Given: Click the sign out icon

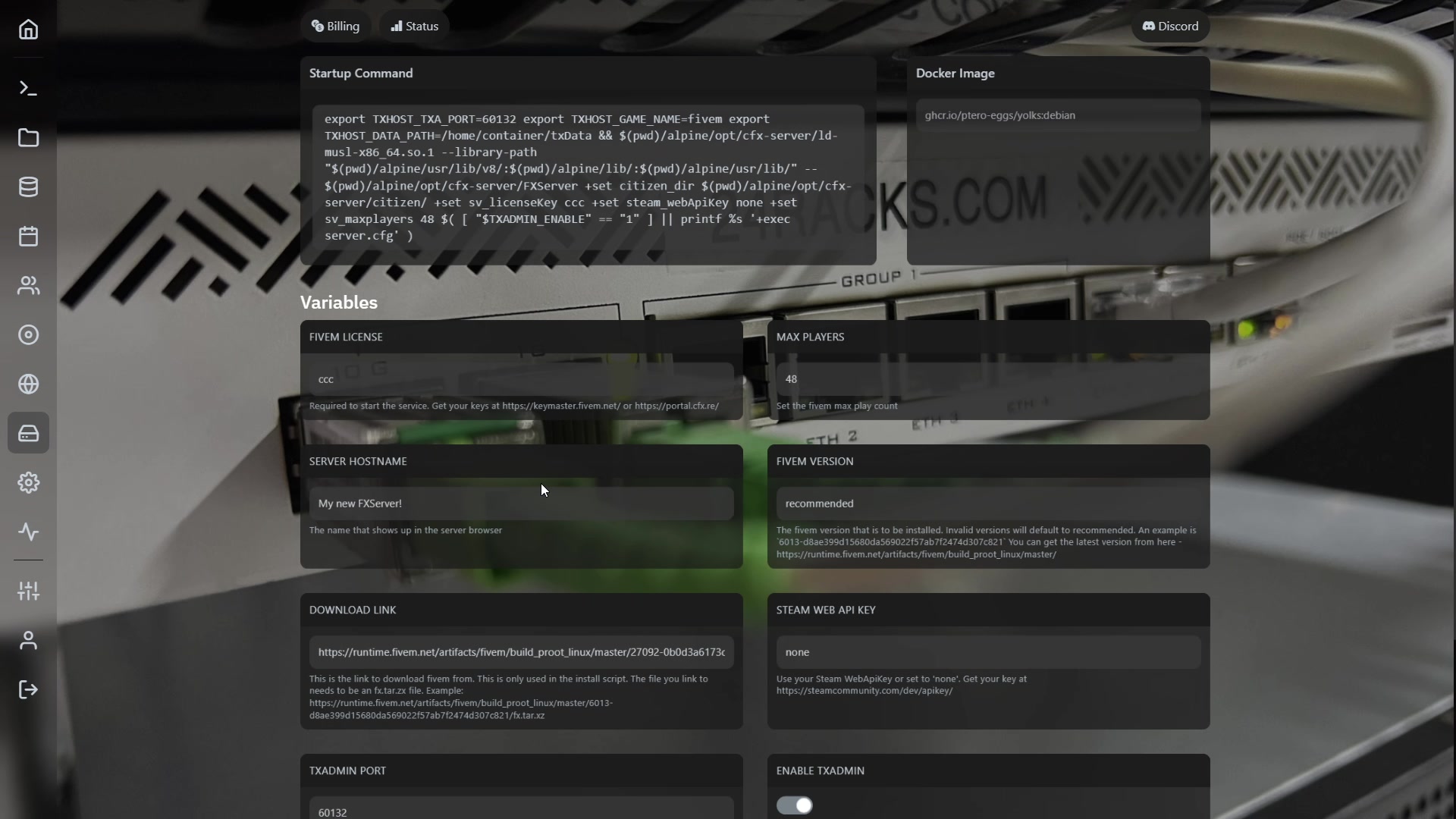Looking at the screenshot, I should pyautogui.click(x=28, y=689).
